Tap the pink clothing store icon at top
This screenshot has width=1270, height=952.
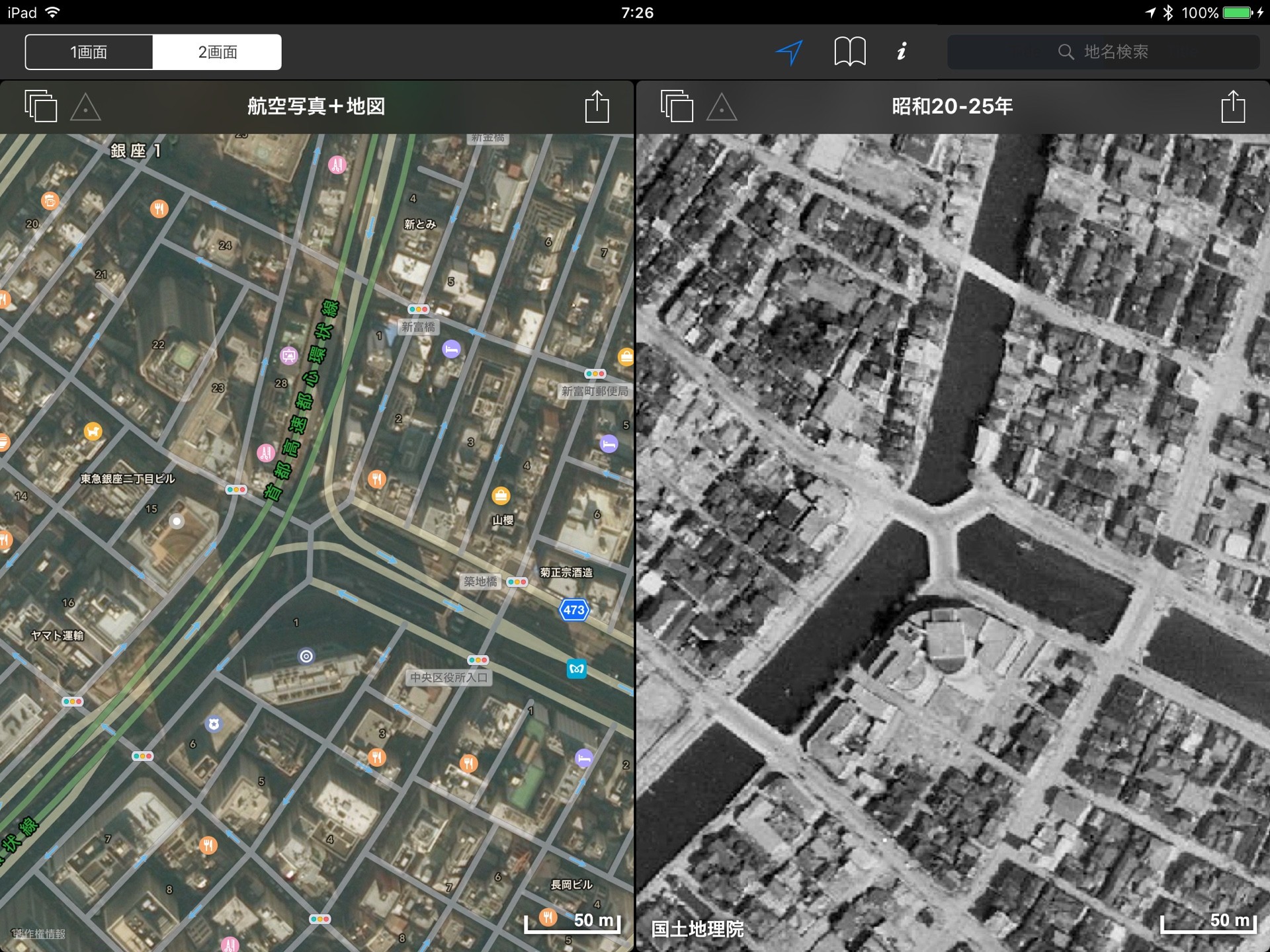coord(337,165)
